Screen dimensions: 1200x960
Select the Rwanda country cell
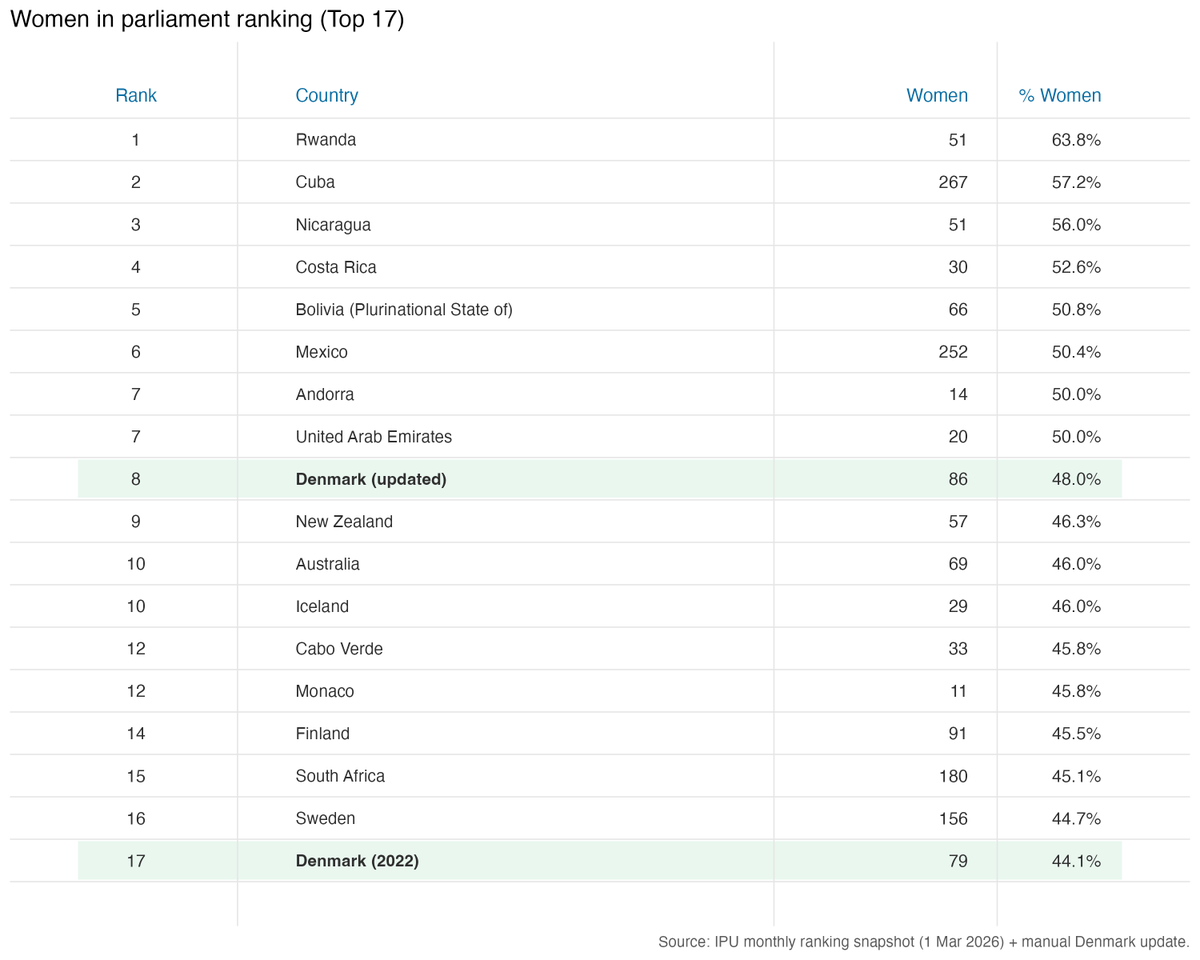point(326,140)
